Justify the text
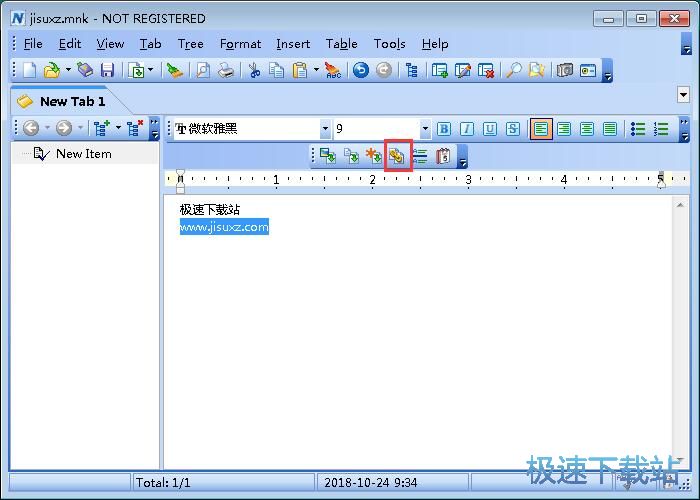Screen dimensions: 700x500 click(610, 129)
